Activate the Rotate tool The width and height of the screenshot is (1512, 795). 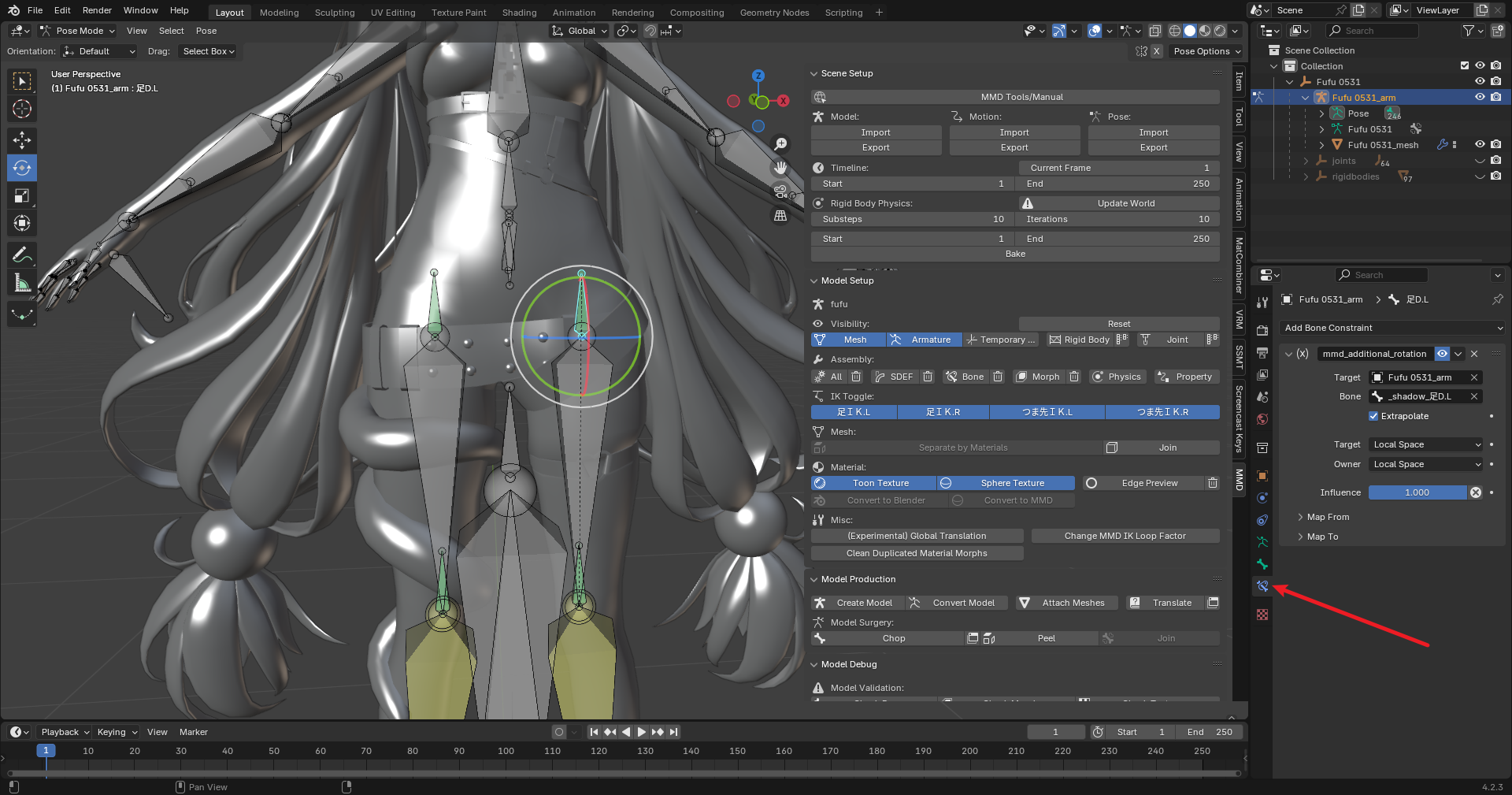pos(22,168)
